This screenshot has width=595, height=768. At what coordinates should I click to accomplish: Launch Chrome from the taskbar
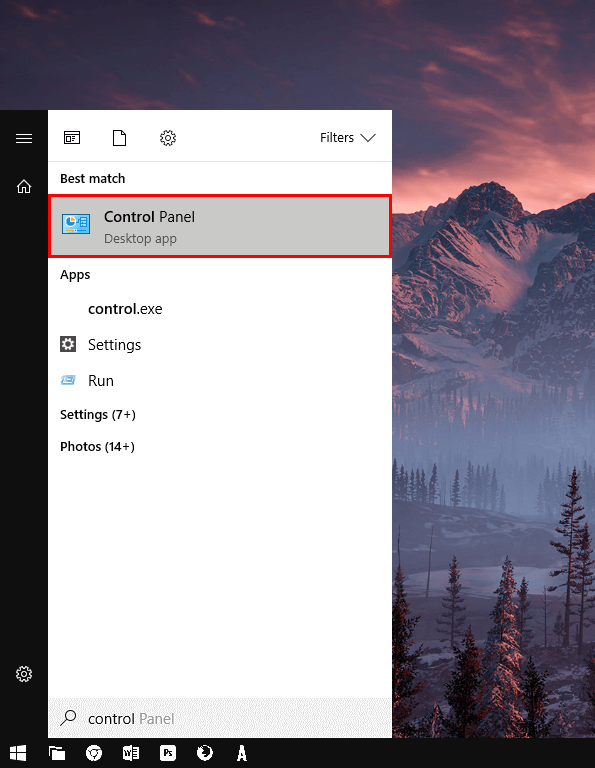94,753
